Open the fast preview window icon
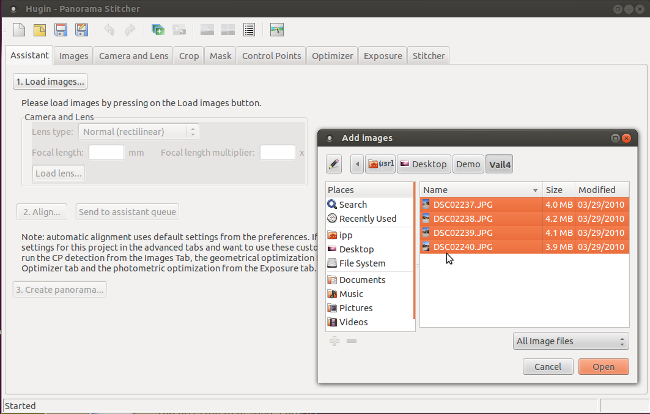 [277, 31]
